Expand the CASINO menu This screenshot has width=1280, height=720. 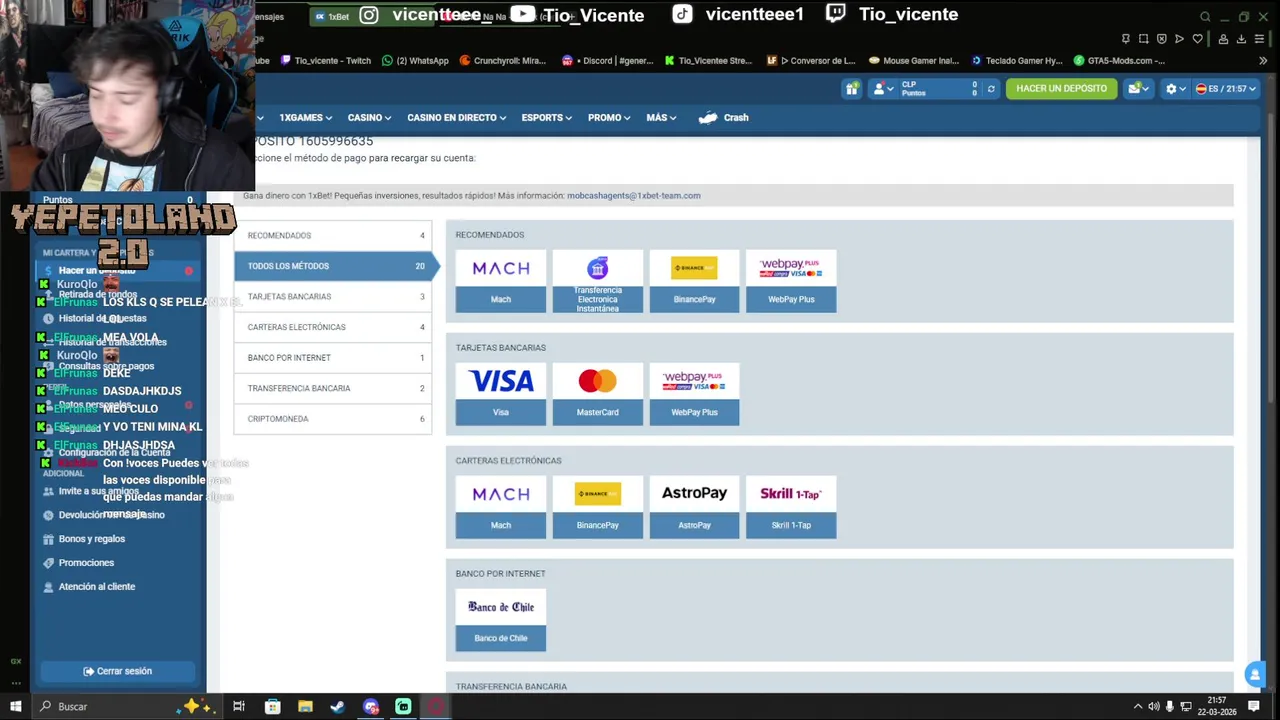tap(369, 118)
